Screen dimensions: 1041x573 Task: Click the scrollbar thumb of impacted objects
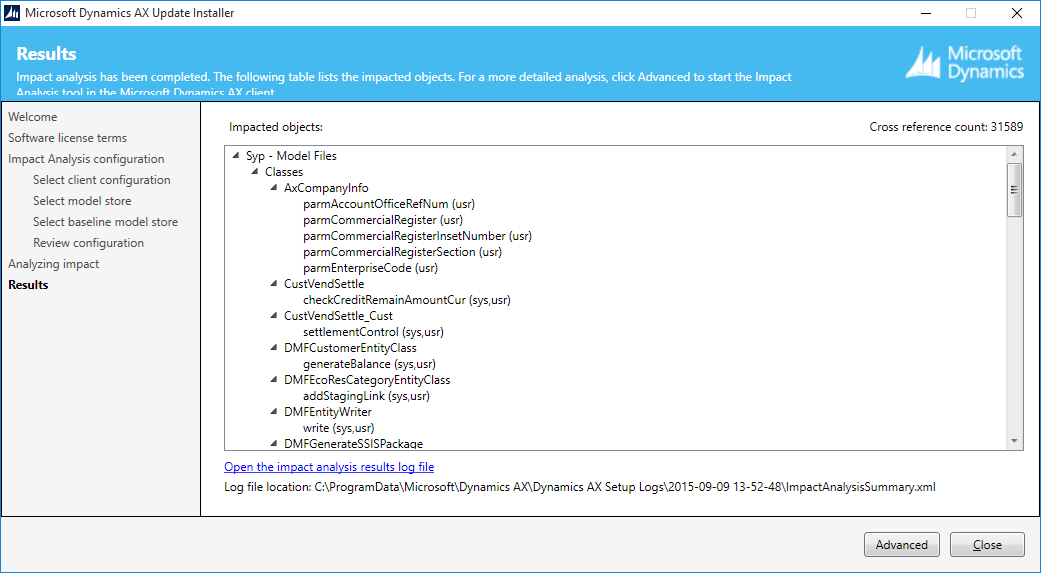coord(1014,189)
